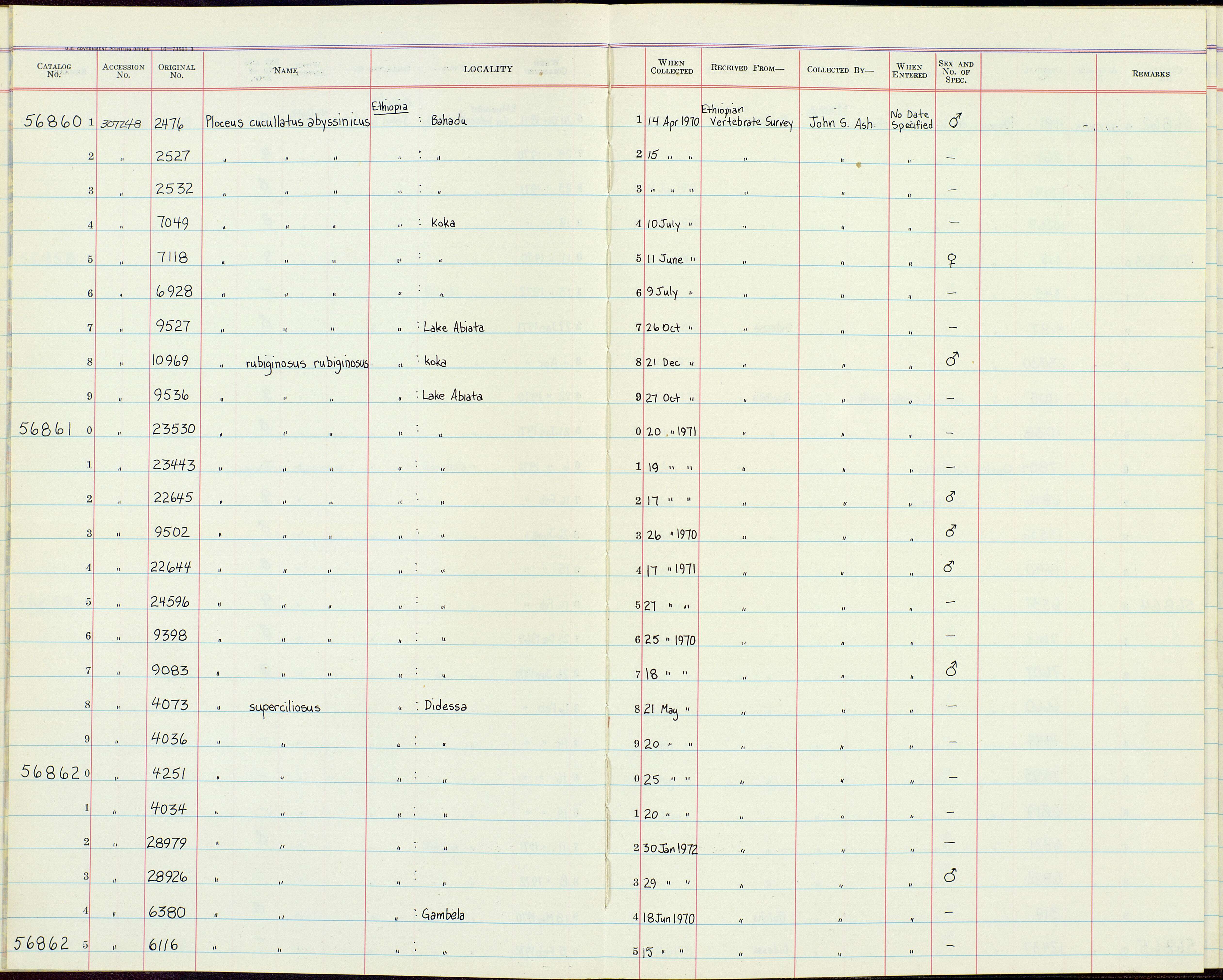Image resolution: width=1223 pixels, height=980 pixels.
Task: Select original number 4073
Action: 170,704
